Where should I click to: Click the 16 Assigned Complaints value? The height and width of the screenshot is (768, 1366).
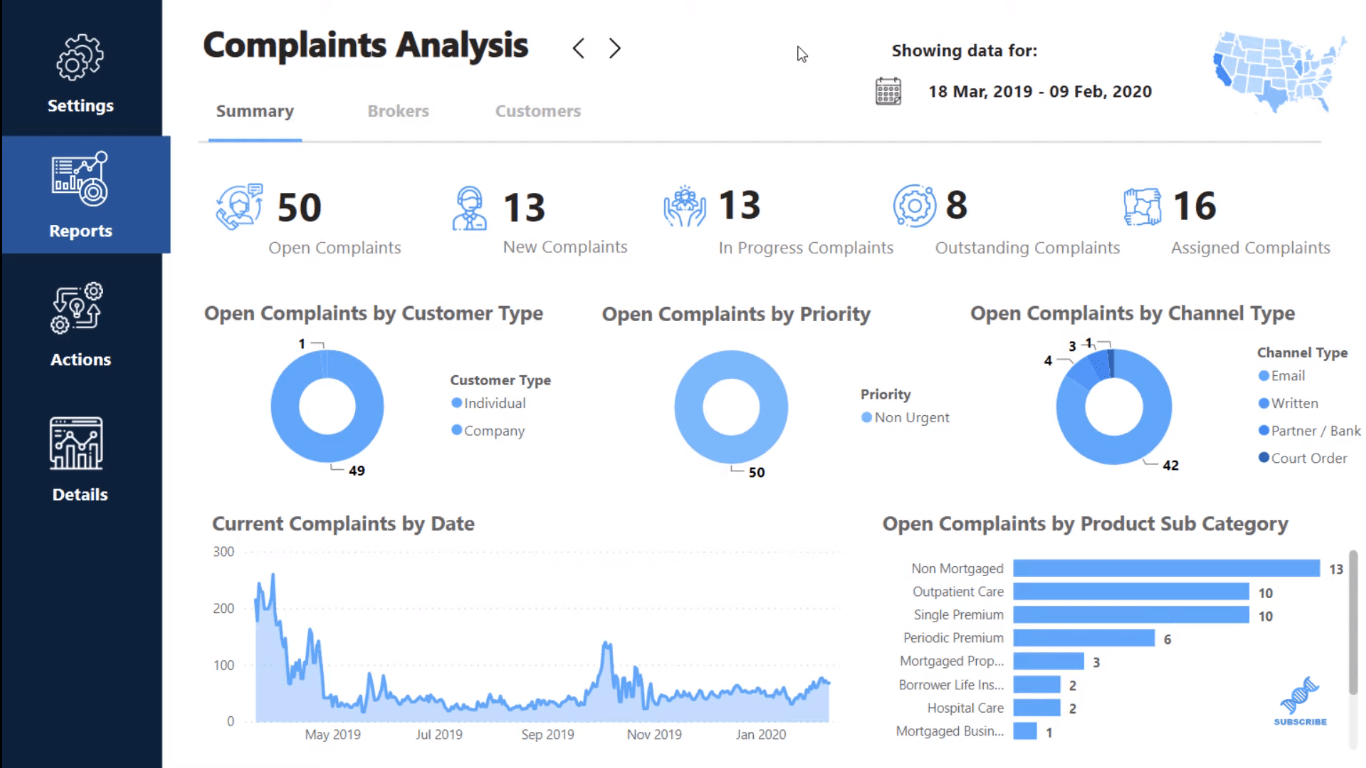coord(1194,207)
